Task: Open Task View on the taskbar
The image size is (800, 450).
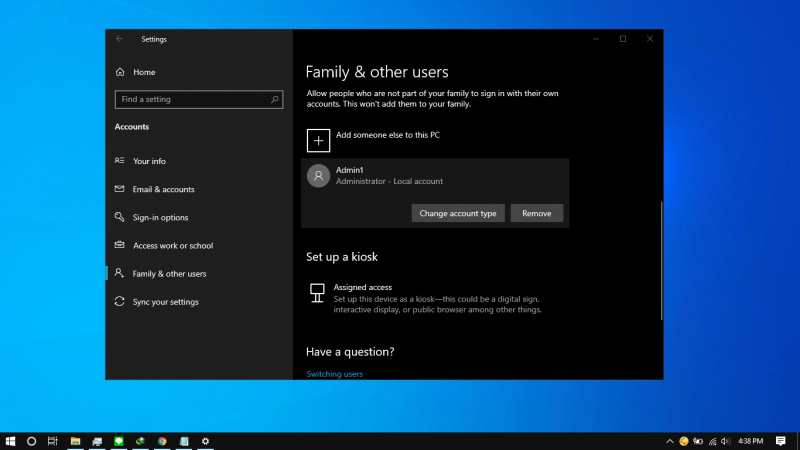Action: [x=53, y=441]
